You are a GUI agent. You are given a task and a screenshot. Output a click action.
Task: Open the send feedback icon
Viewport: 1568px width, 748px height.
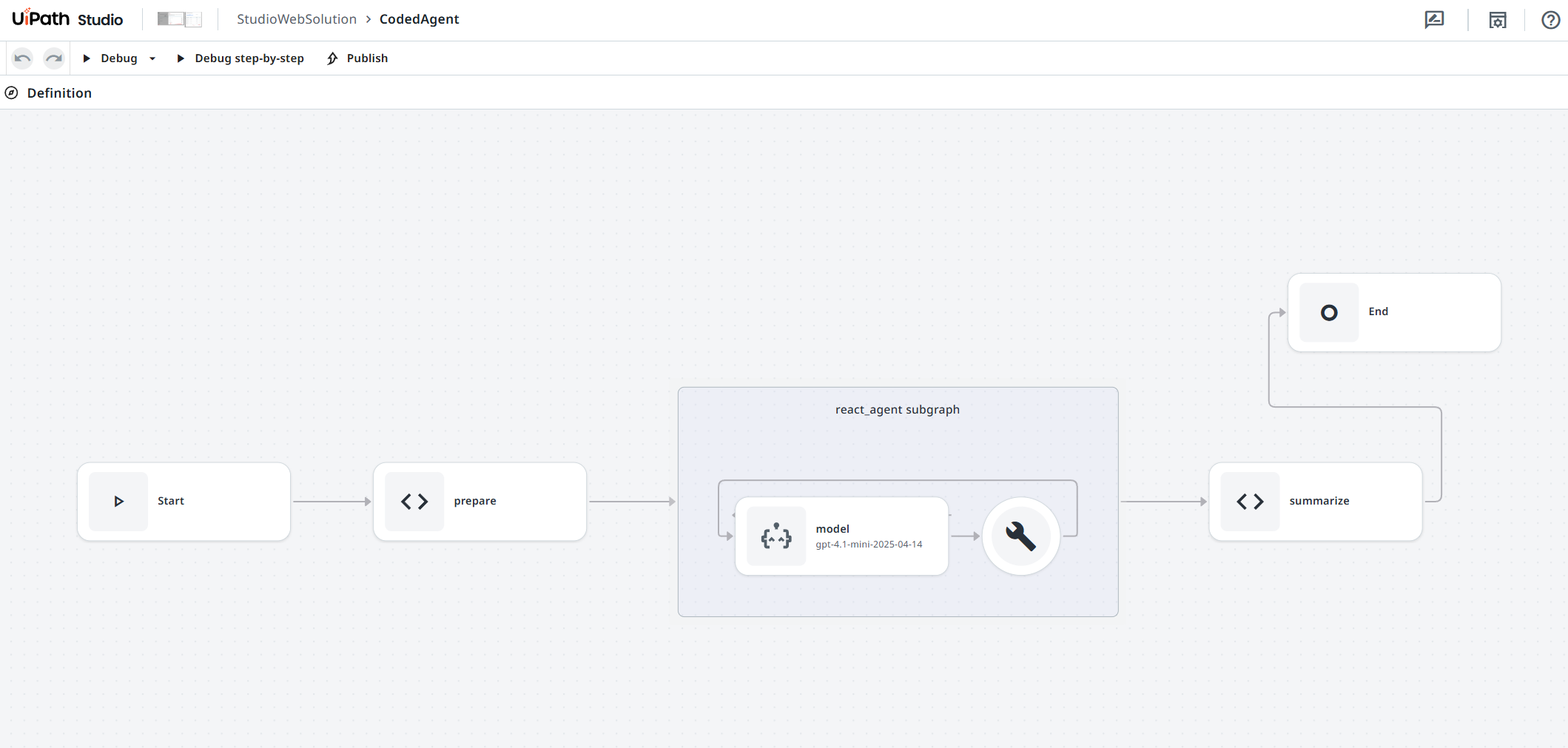pos(1434,19)
